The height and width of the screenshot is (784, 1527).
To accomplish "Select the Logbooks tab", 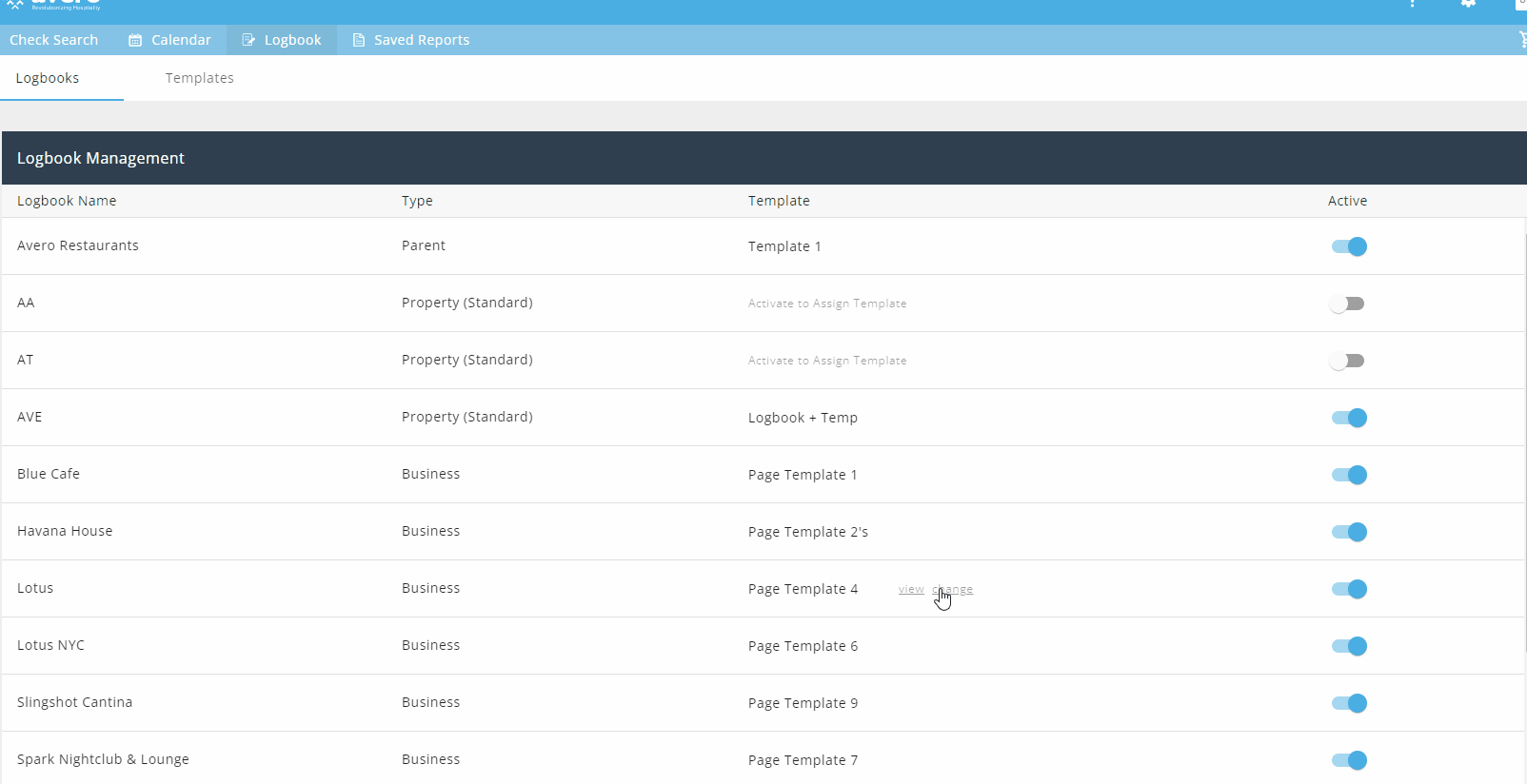I will pyautogui.click(x=48, y=78).
